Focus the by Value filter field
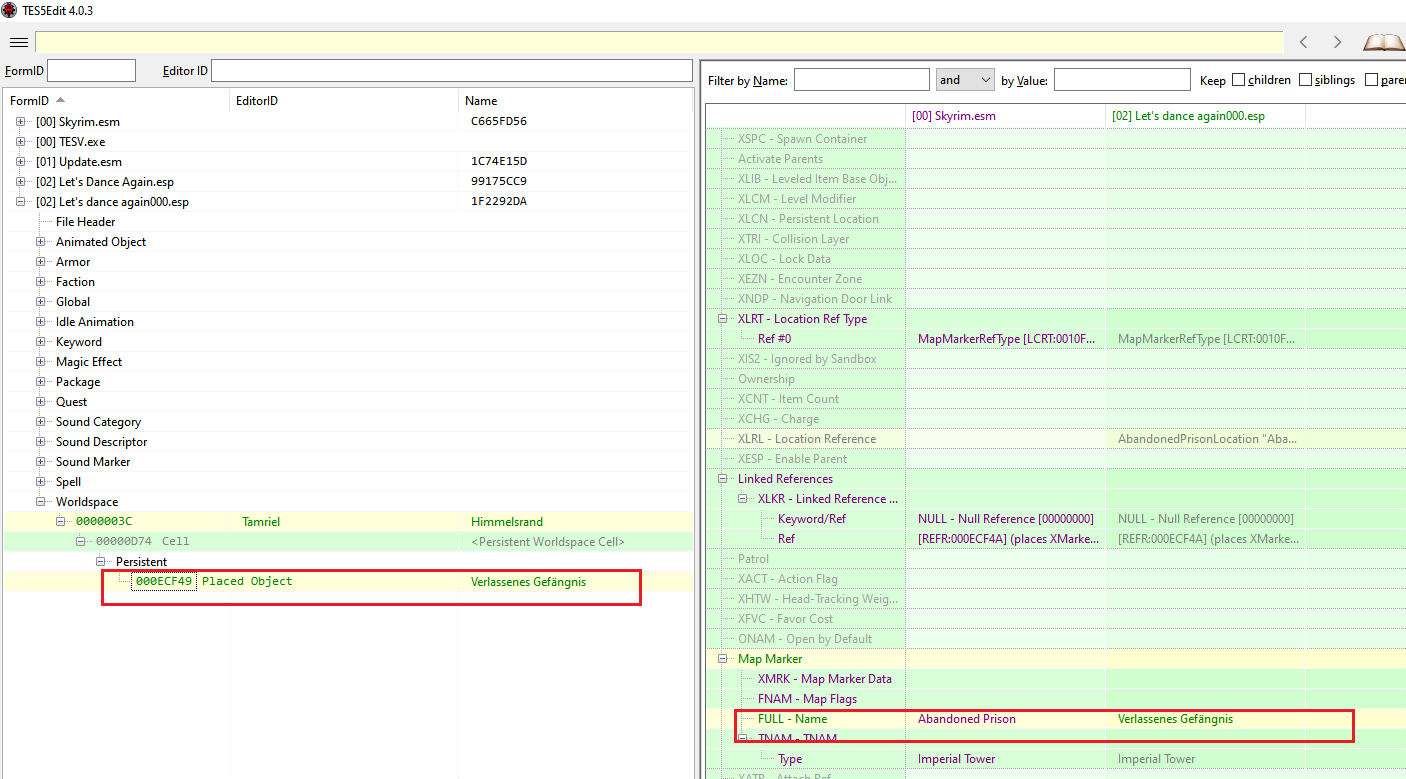 pos(1122,80)
